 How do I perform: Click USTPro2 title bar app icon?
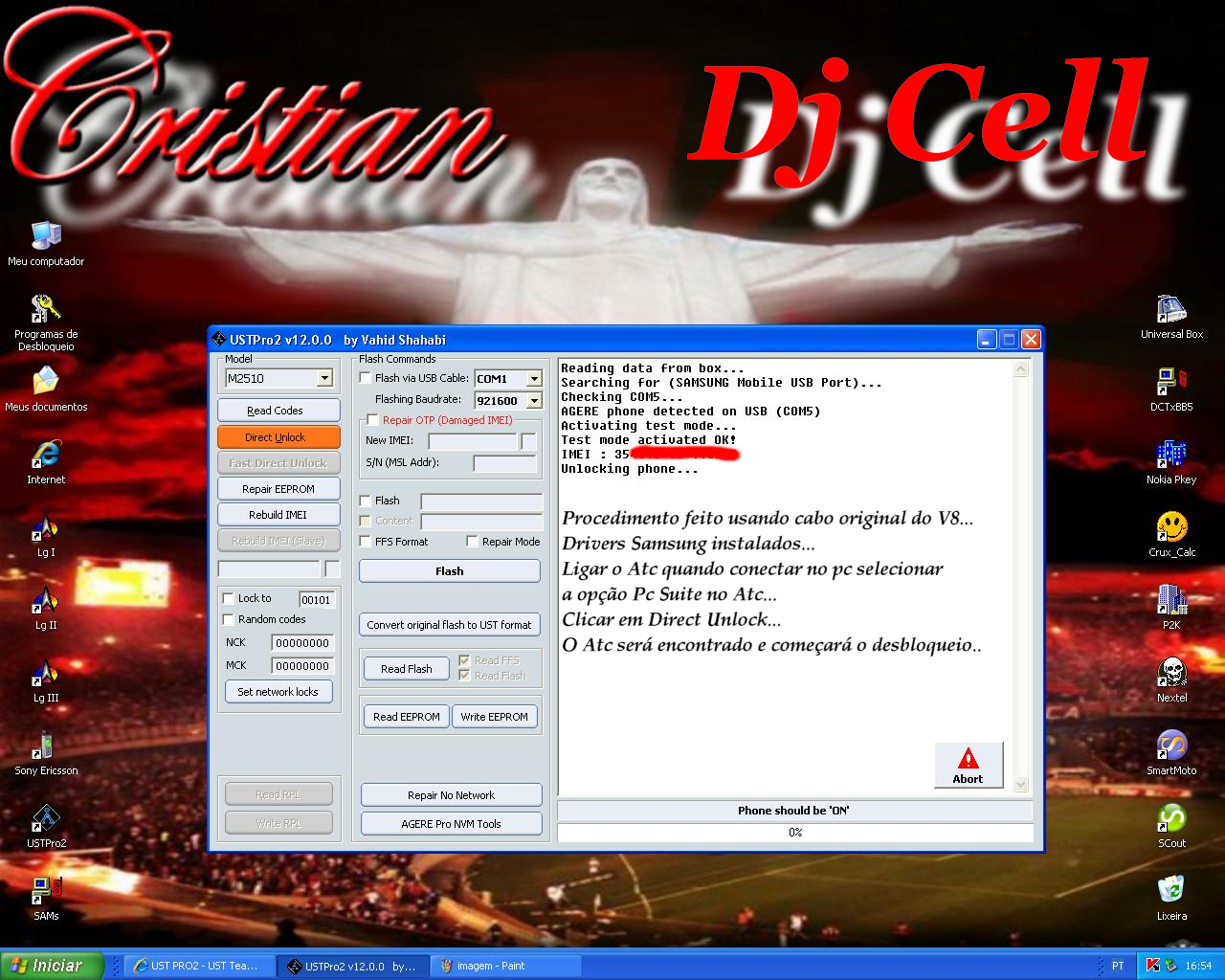(219, 339)
